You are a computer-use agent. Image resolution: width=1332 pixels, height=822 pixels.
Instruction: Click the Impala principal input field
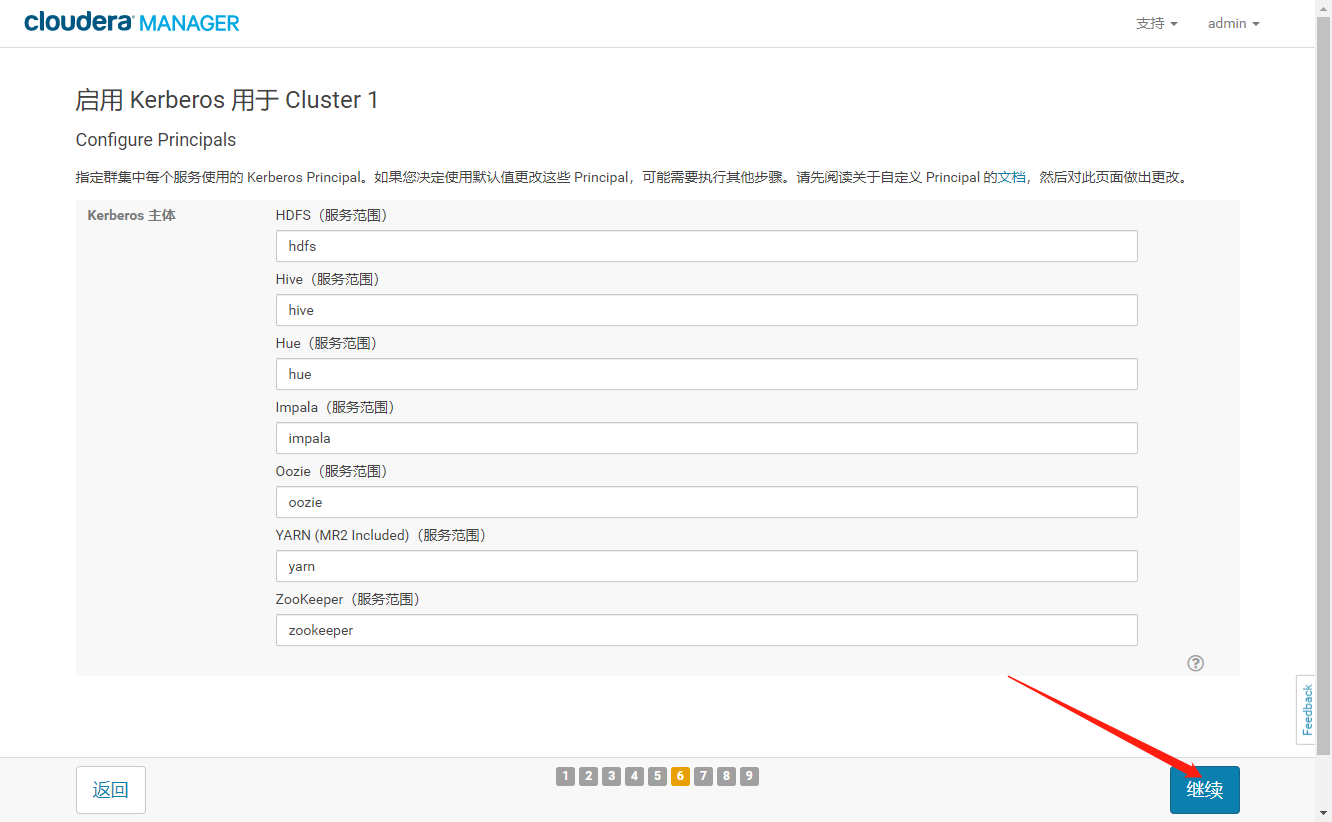[x=706, y=438]
